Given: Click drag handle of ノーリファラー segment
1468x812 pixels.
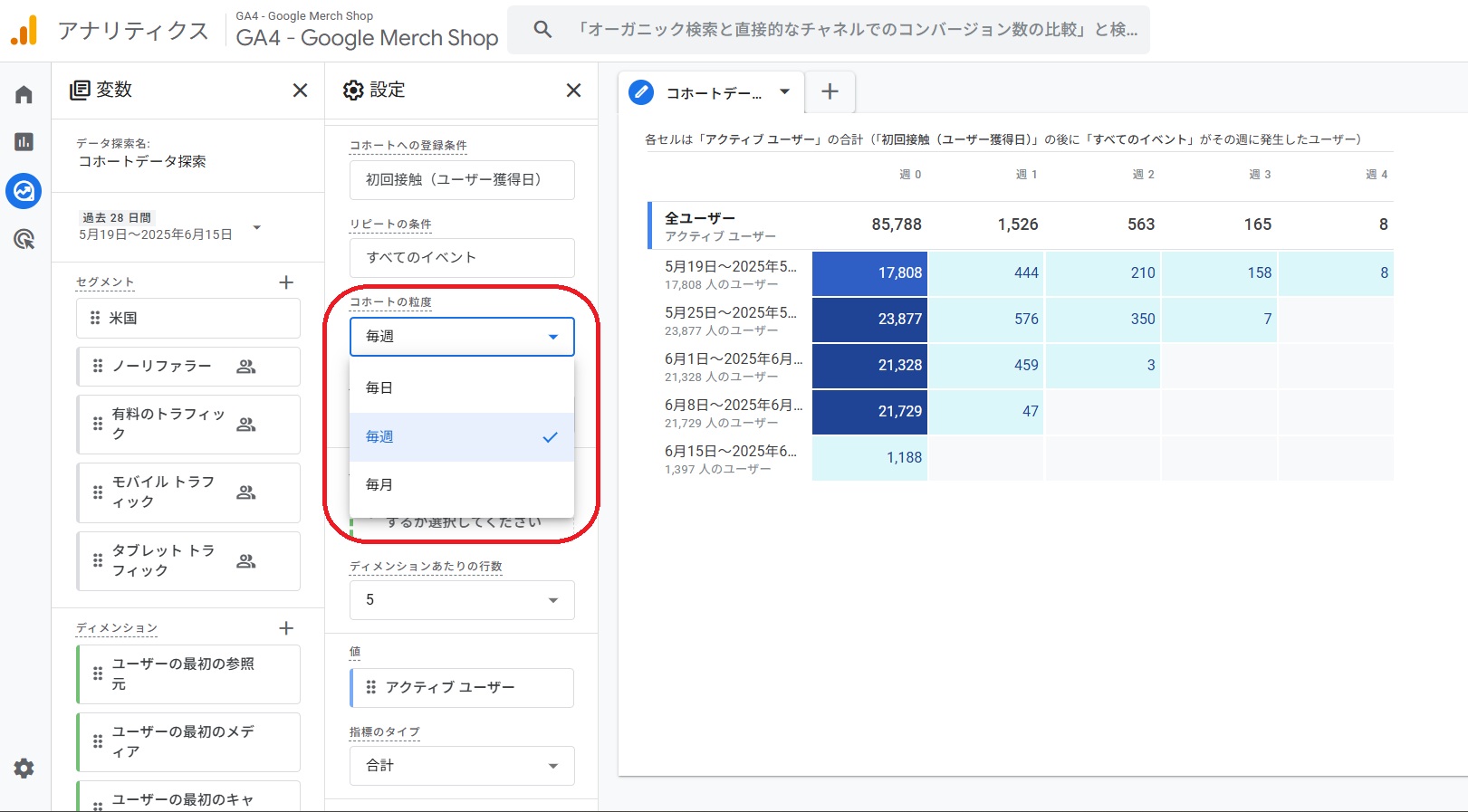Looking at the screenshot, I should coord(98,367).
